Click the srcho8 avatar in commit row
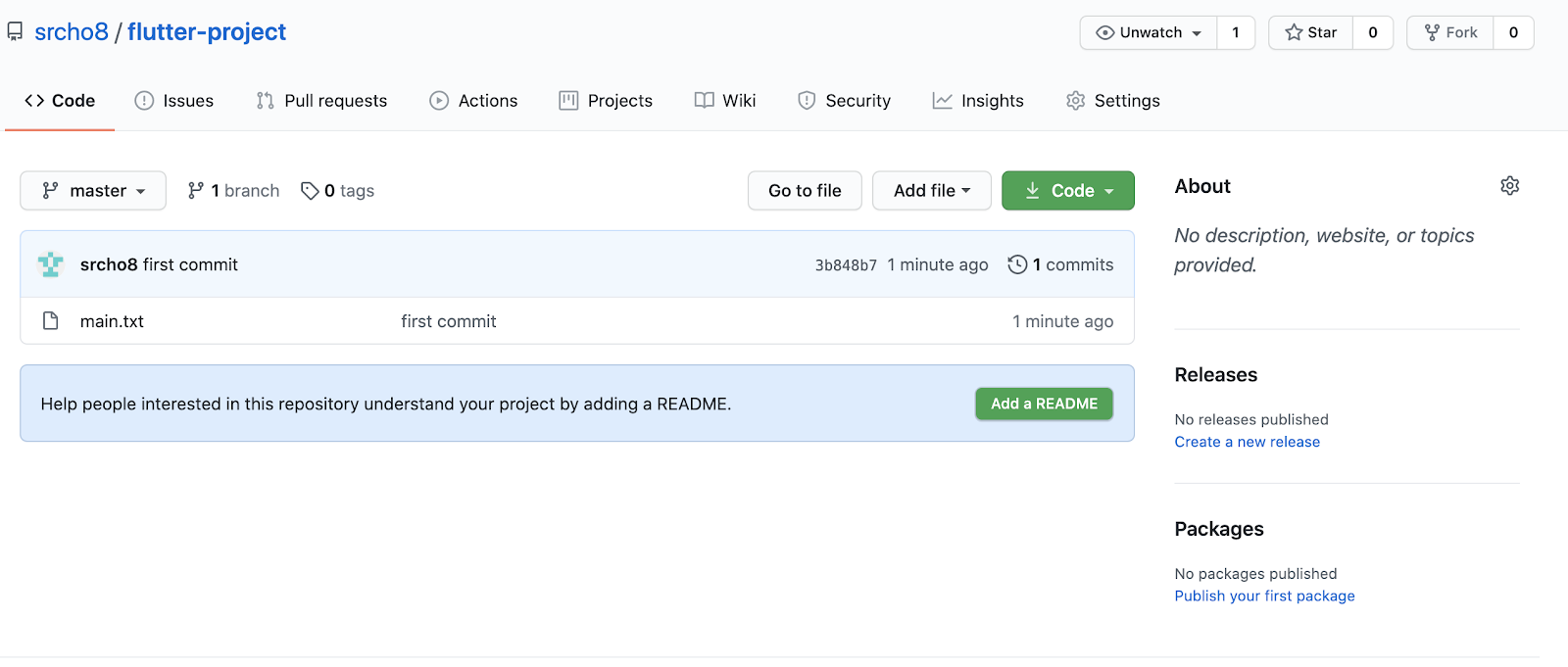 point(51,264)
